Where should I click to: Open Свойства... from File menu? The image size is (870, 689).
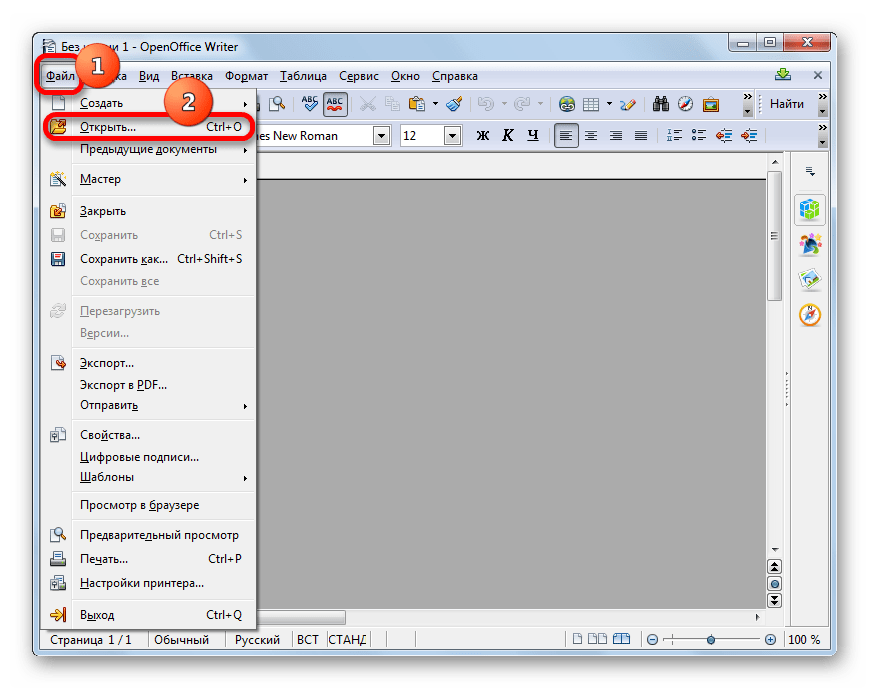(x=149, y=435)
